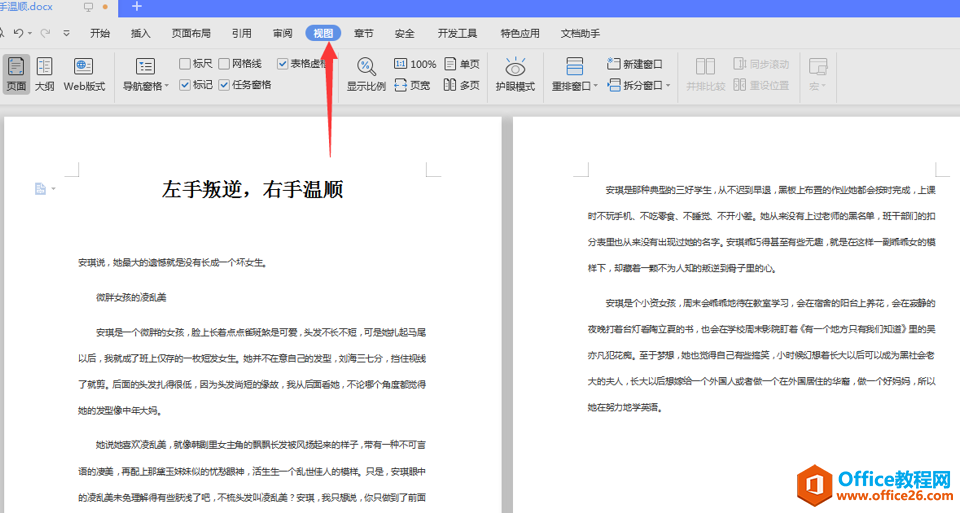Open the 审阅 Review tab
This screenshot has width=960, height=513.
[282, 33]
